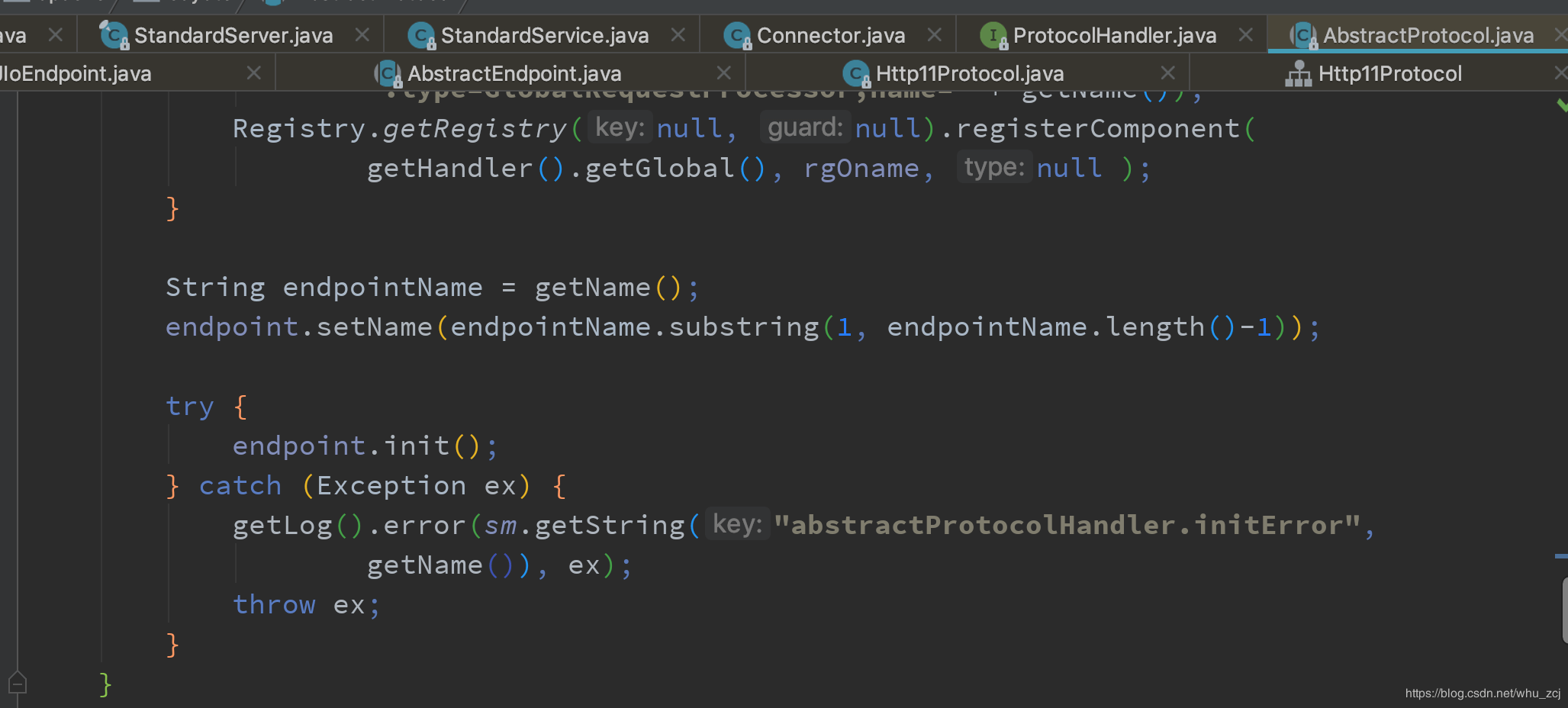Close the Connector.java tab
1568x708 pixels.
pyautogui.click(x=934, y=35)
